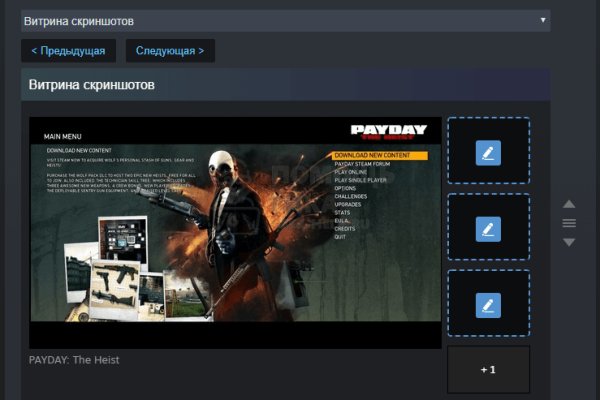Click the small arrow on the showcase dropdown

click(543, 20)
